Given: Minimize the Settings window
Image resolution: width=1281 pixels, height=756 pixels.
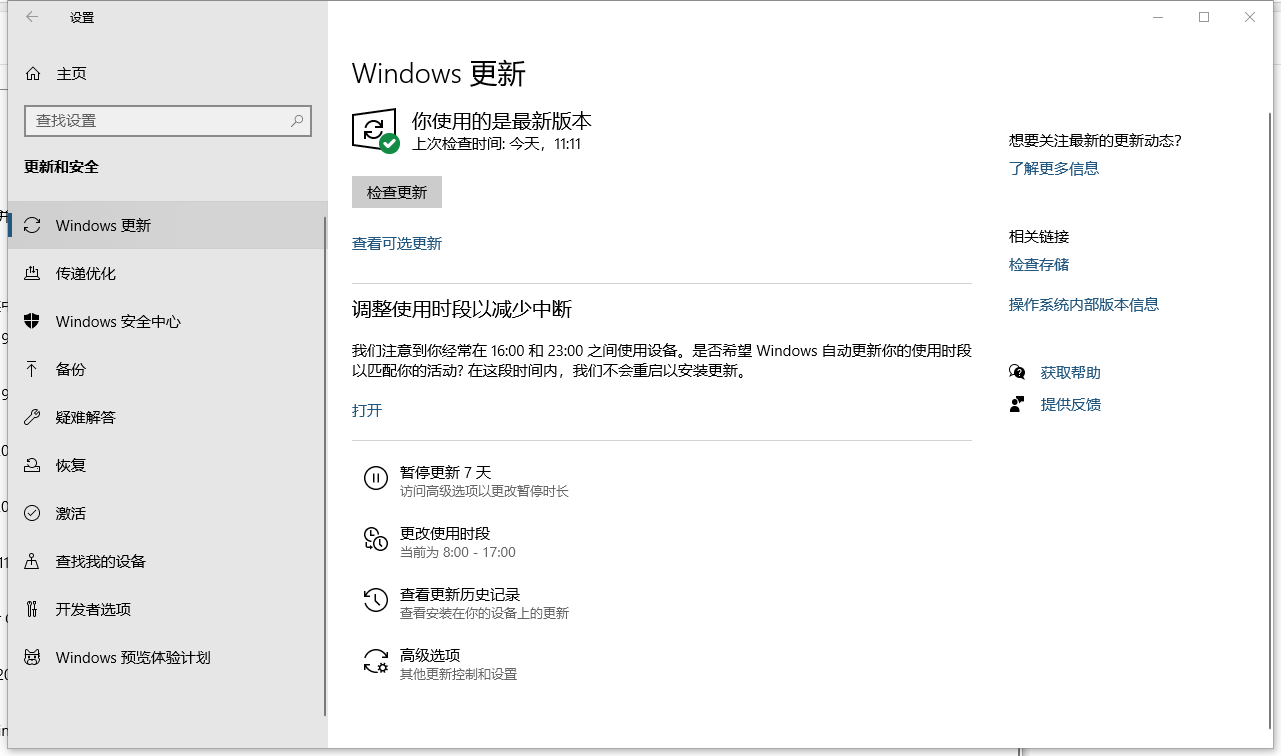Looking at the screenshot, I should 1158,17.
